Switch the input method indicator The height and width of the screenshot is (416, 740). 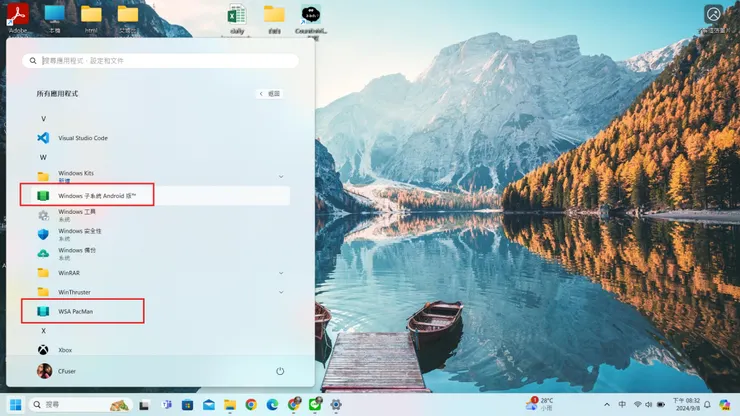[622, 405]
